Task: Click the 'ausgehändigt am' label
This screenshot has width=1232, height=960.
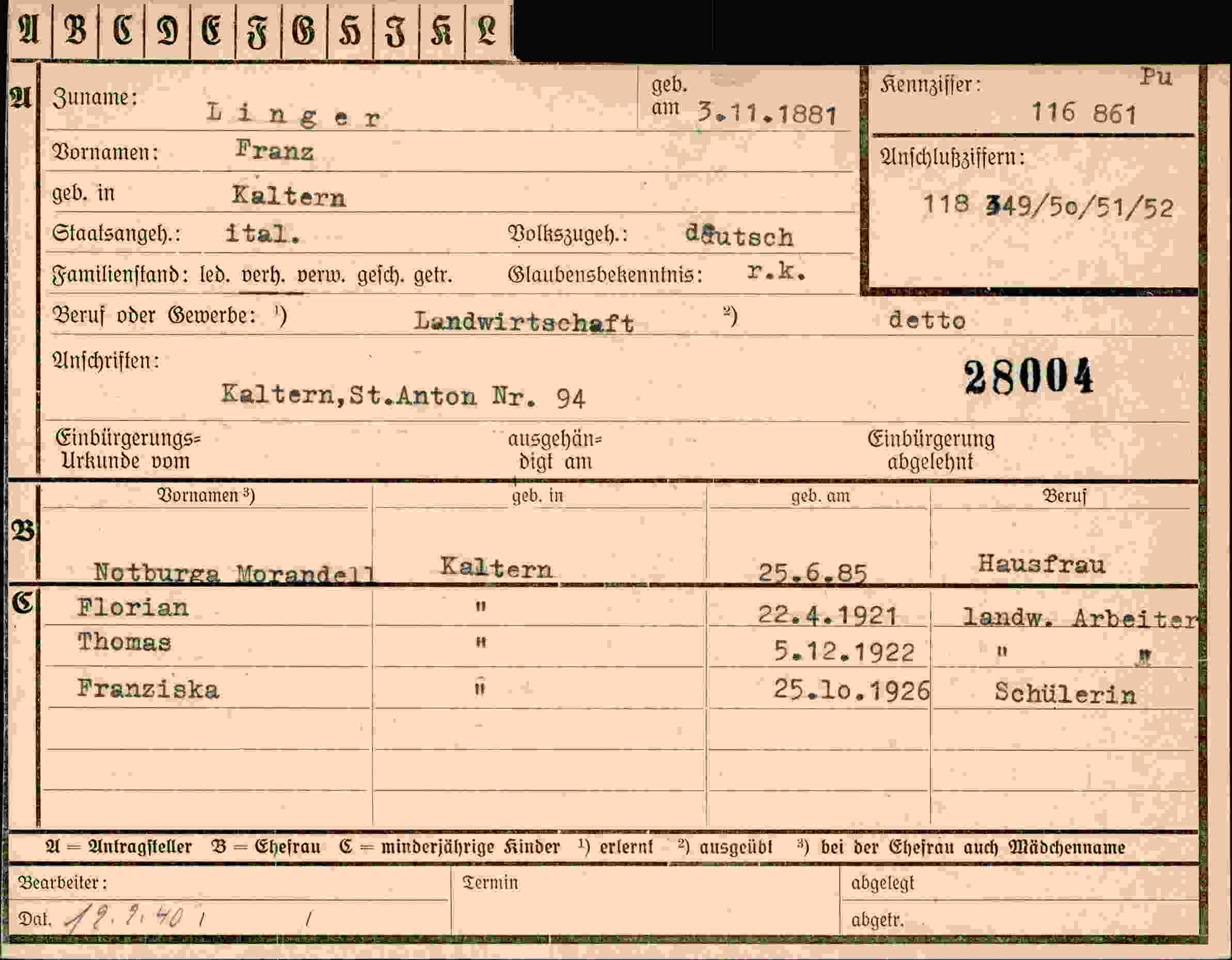Action: click(556, 451)
